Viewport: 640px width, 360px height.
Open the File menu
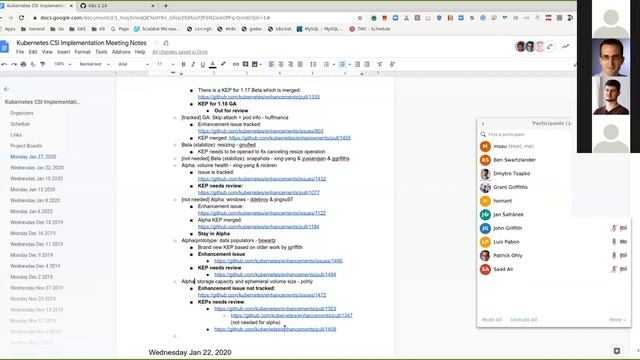tap(20, 52)
